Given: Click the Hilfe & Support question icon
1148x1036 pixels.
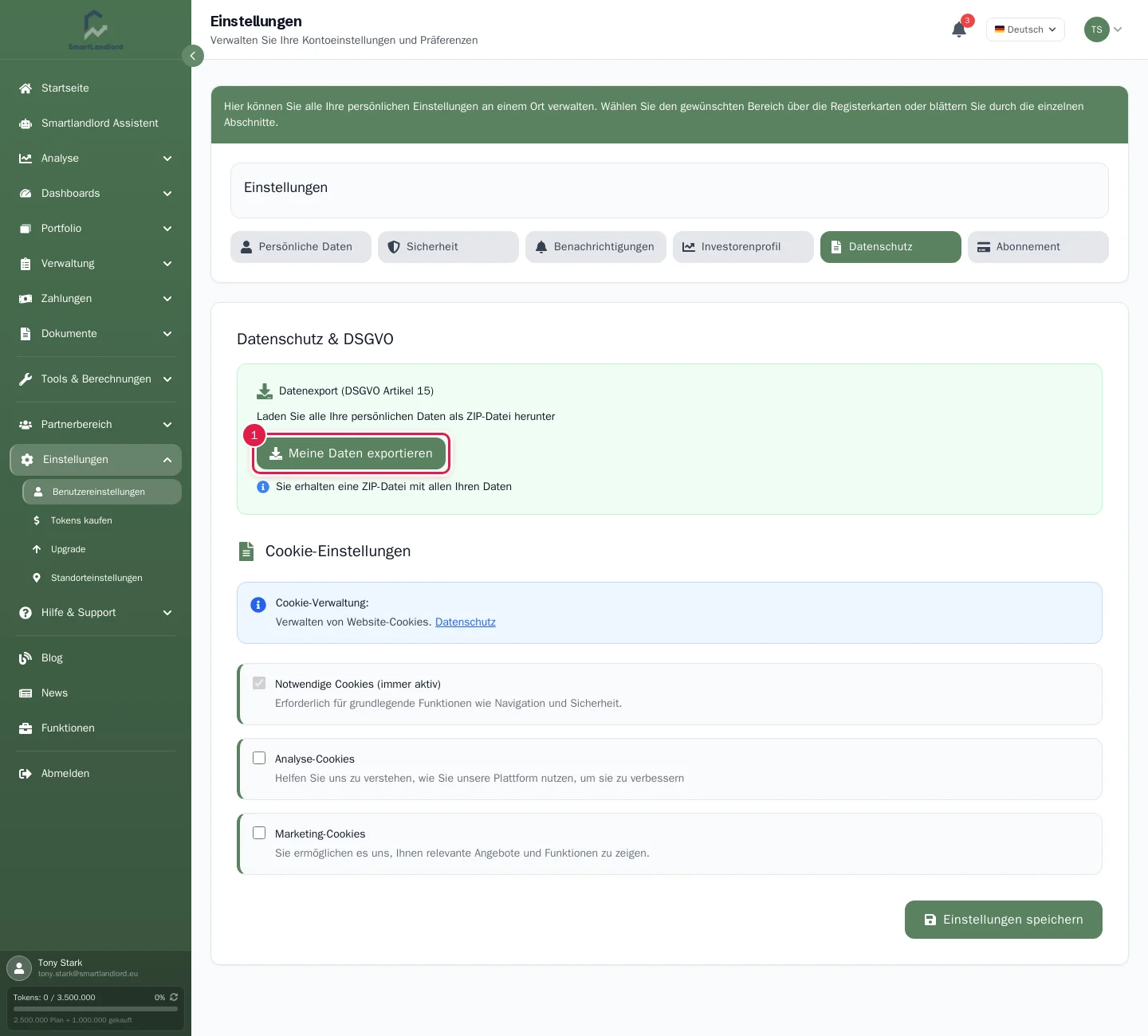Looking at the screenshot, I should point(26,613).
